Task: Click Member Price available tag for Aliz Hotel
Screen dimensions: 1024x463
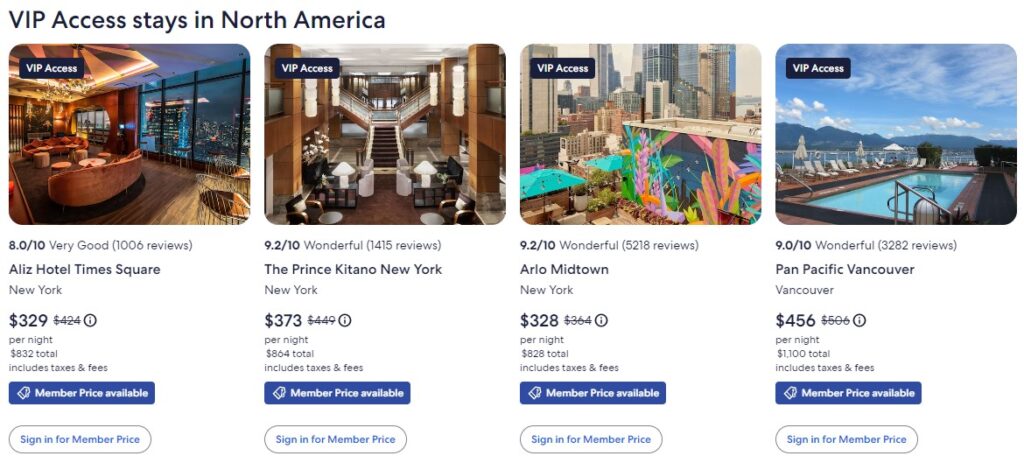Action: pos(82,393)
